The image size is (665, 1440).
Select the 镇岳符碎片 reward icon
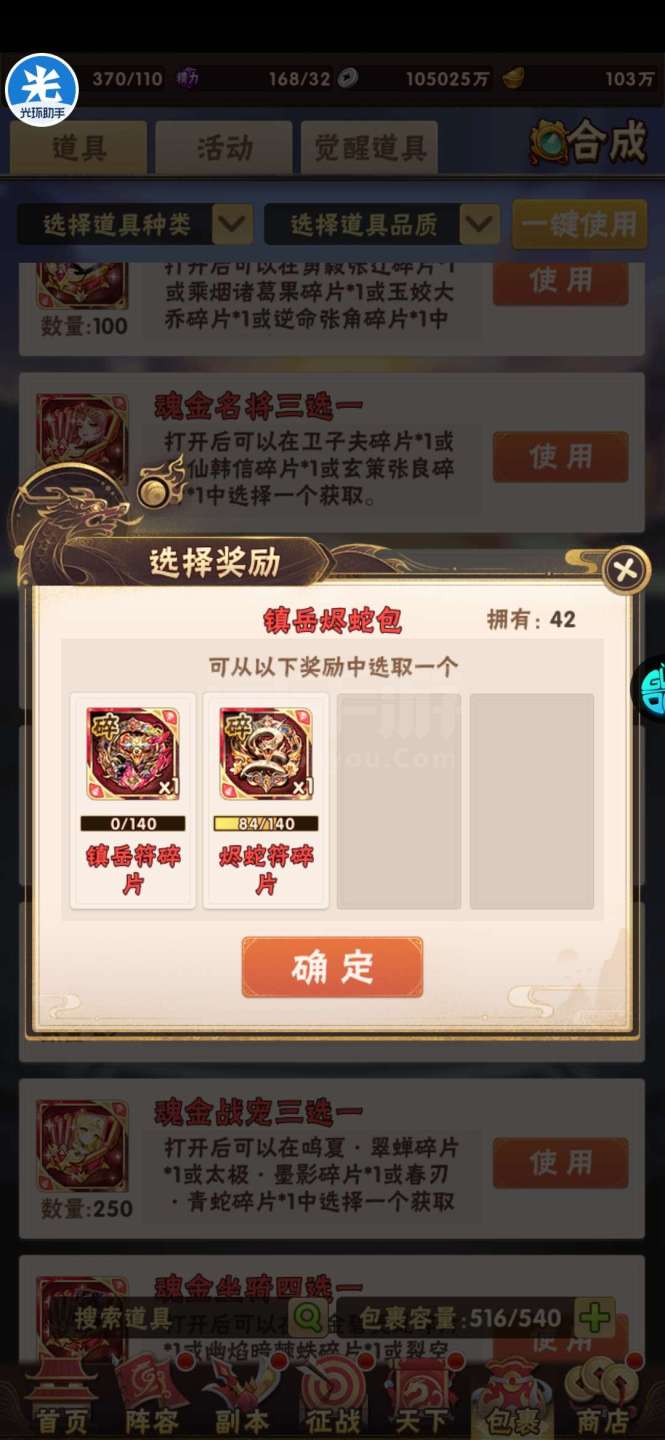133,753
